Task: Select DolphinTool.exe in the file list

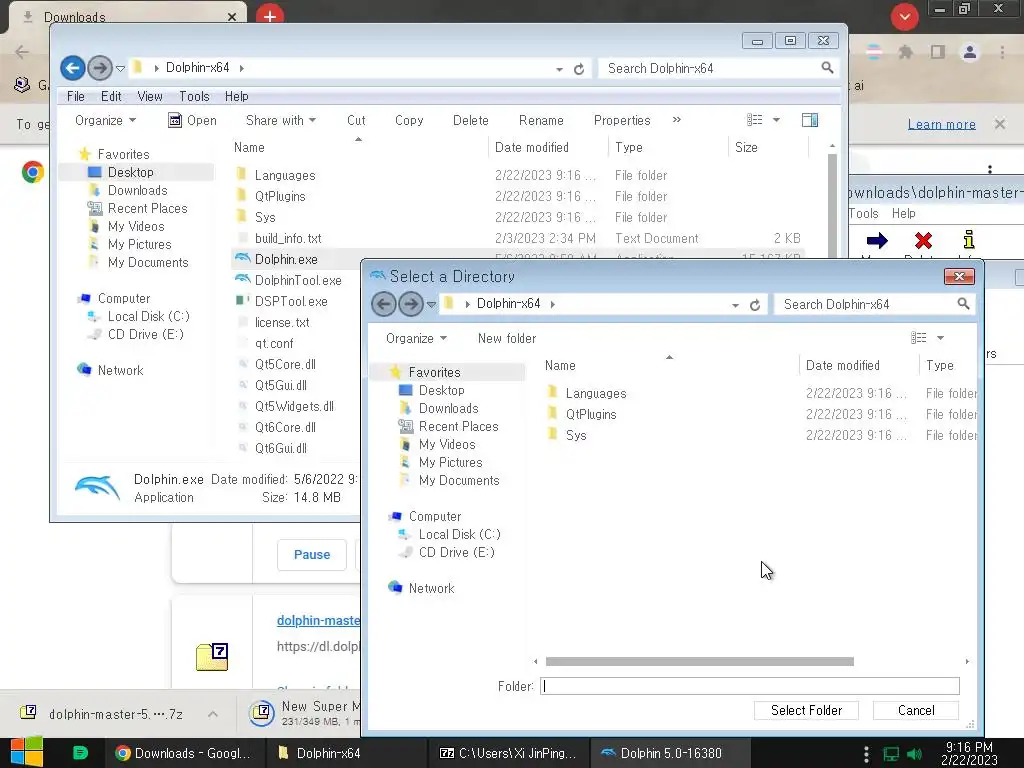Action: (298, 280)
